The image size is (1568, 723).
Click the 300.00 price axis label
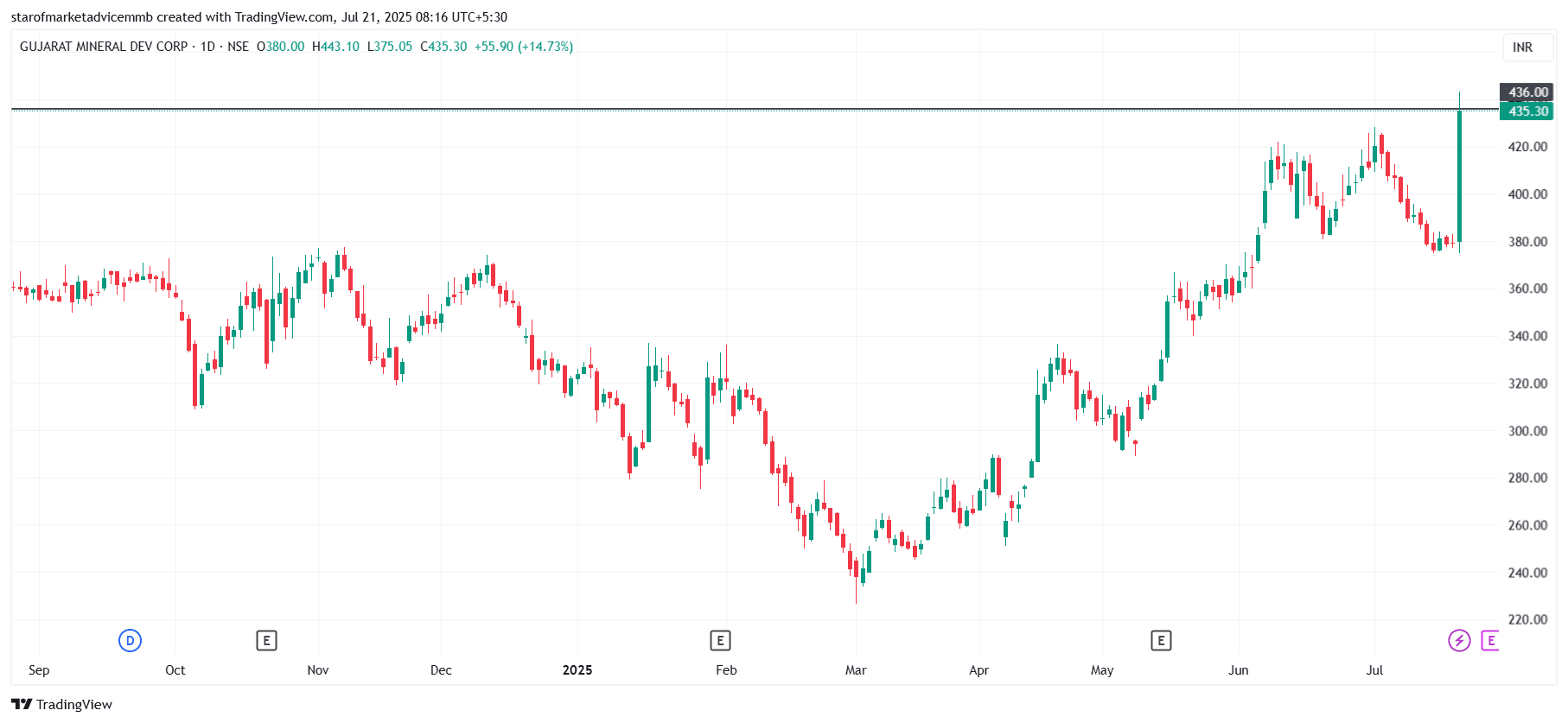tap(1527, 431)
